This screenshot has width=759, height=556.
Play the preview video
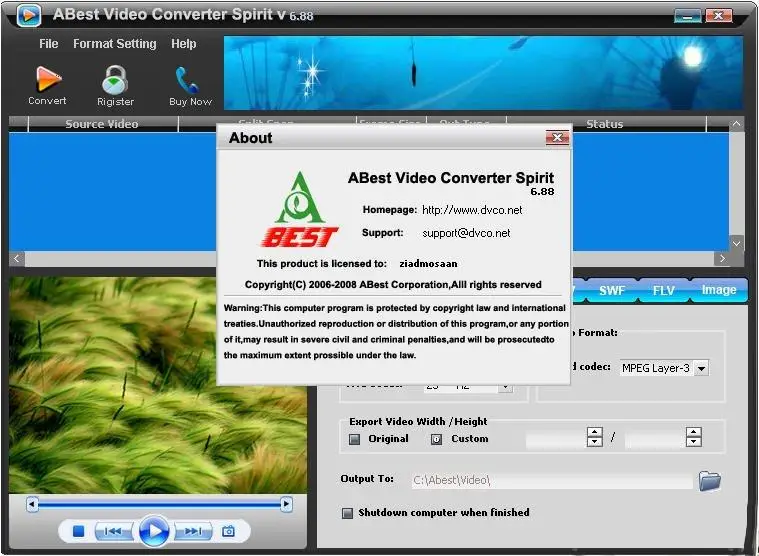tap(154, 531)
